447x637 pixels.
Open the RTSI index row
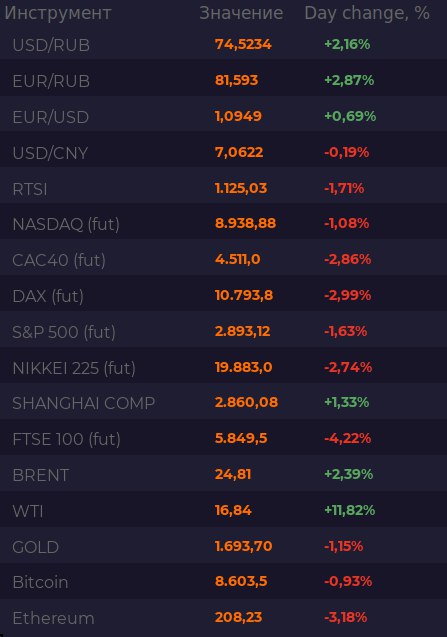pyautogui.click(x=224, y=189)
